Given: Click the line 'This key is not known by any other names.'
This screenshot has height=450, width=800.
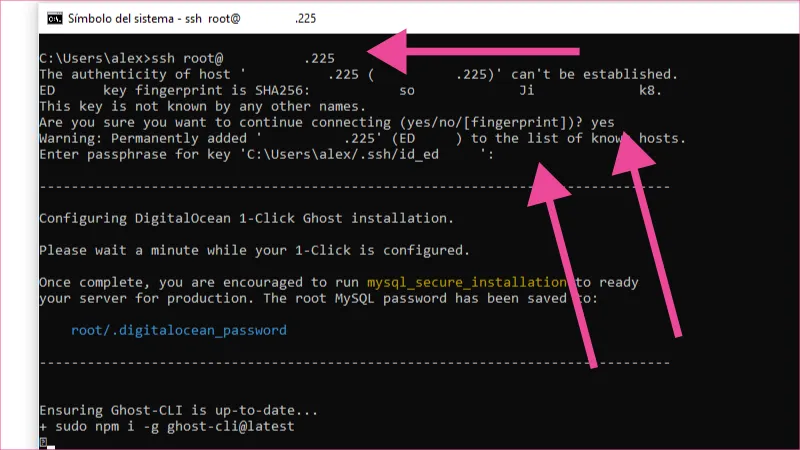Looking at the screenshot, I should click(x=203, y=106).
